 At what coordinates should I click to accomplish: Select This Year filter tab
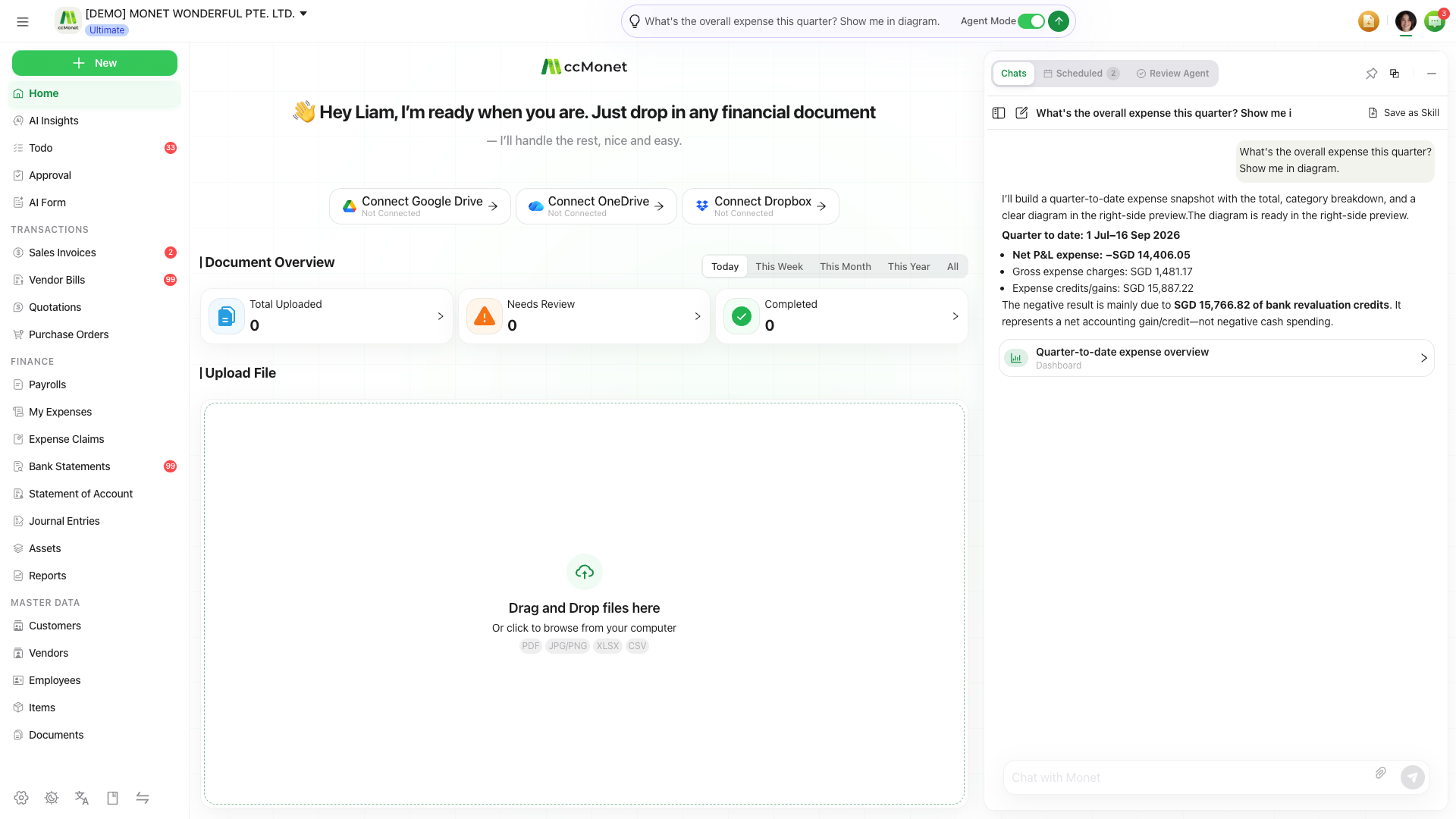coord(908,266)
